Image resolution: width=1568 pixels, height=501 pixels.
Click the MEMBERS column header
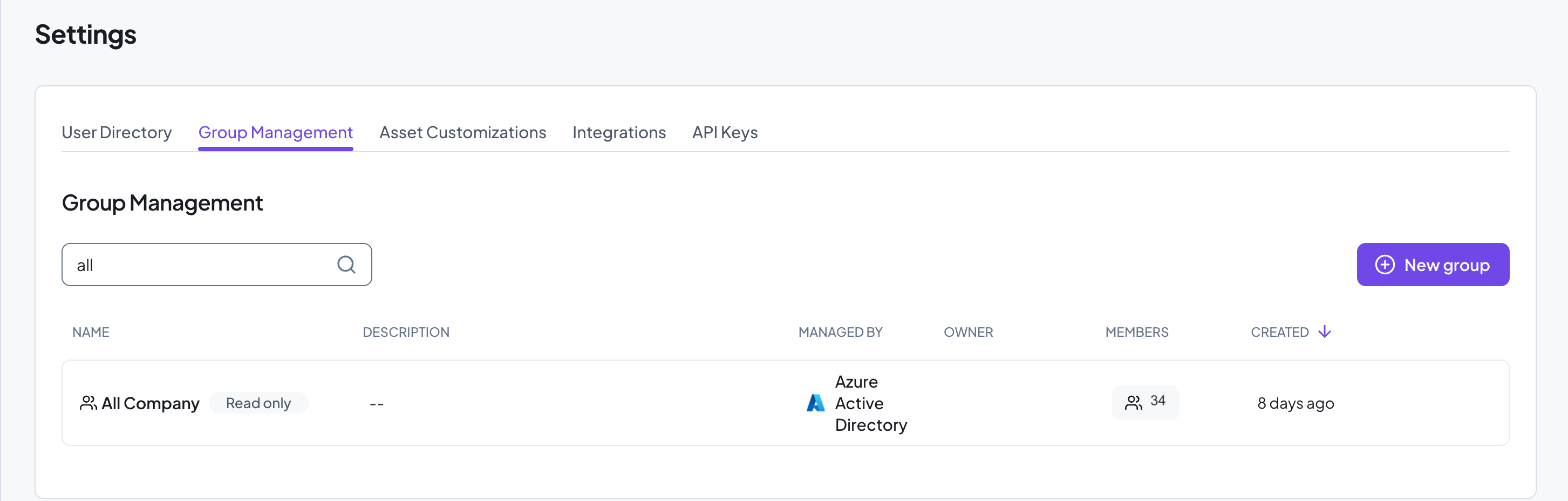click(1136, 332)
